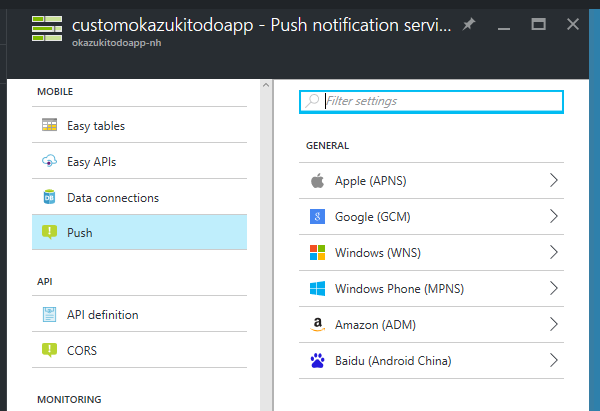Viewport: 600px width, 411px height.
Task: Open Windows Phone (MPNS) settings
Action: coord(431,289)
